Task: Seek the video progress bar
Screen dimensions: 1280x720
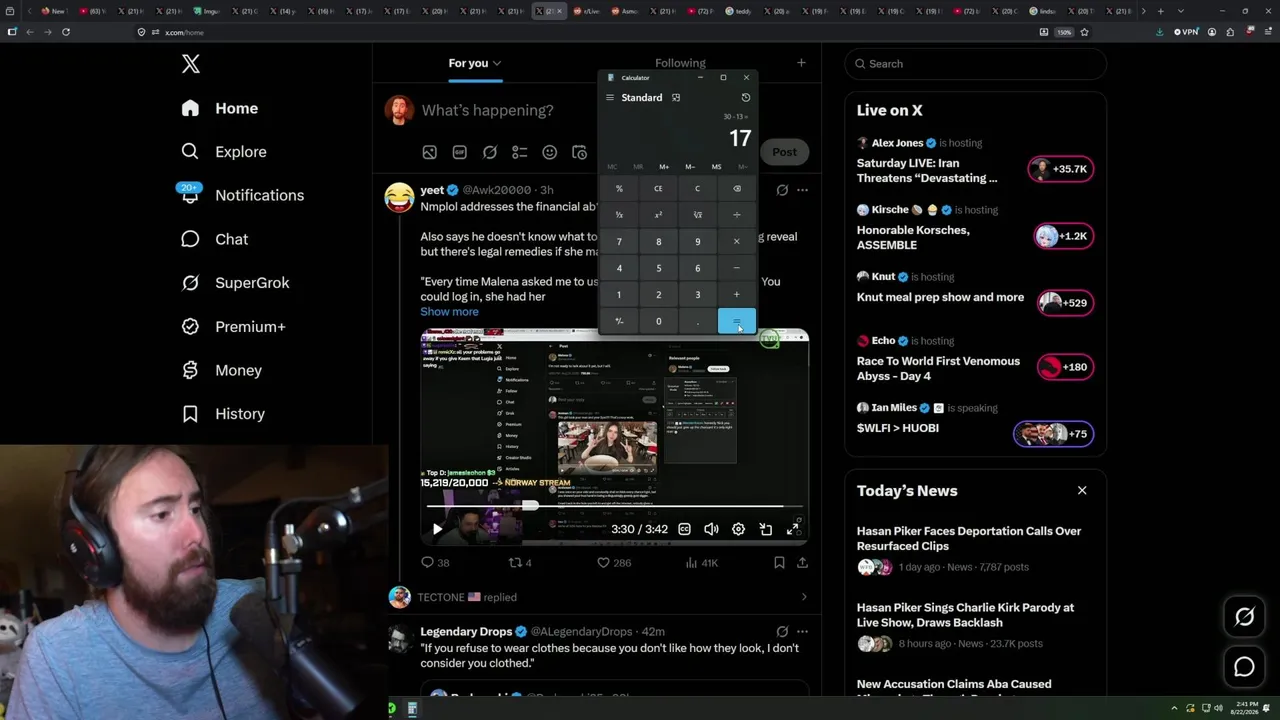Action: click(x=615, y=507)
